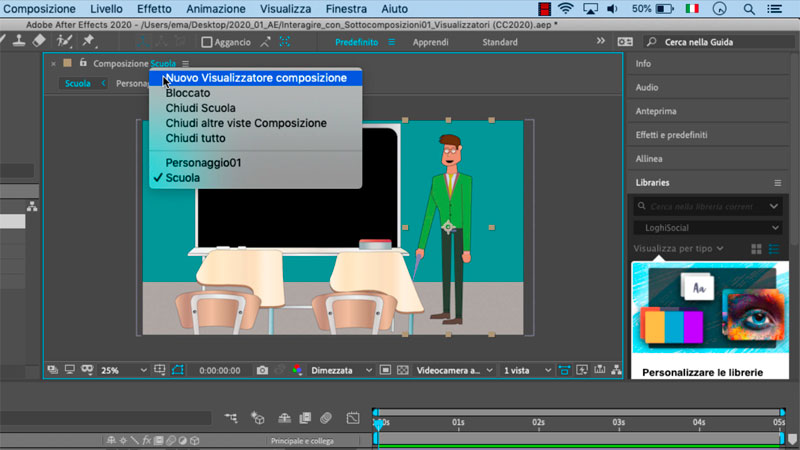The height and width of the screenshot is (450, 800).
Task: Open the Libraries panel menu
Action: pyautogui.click(x=778, y=183)
